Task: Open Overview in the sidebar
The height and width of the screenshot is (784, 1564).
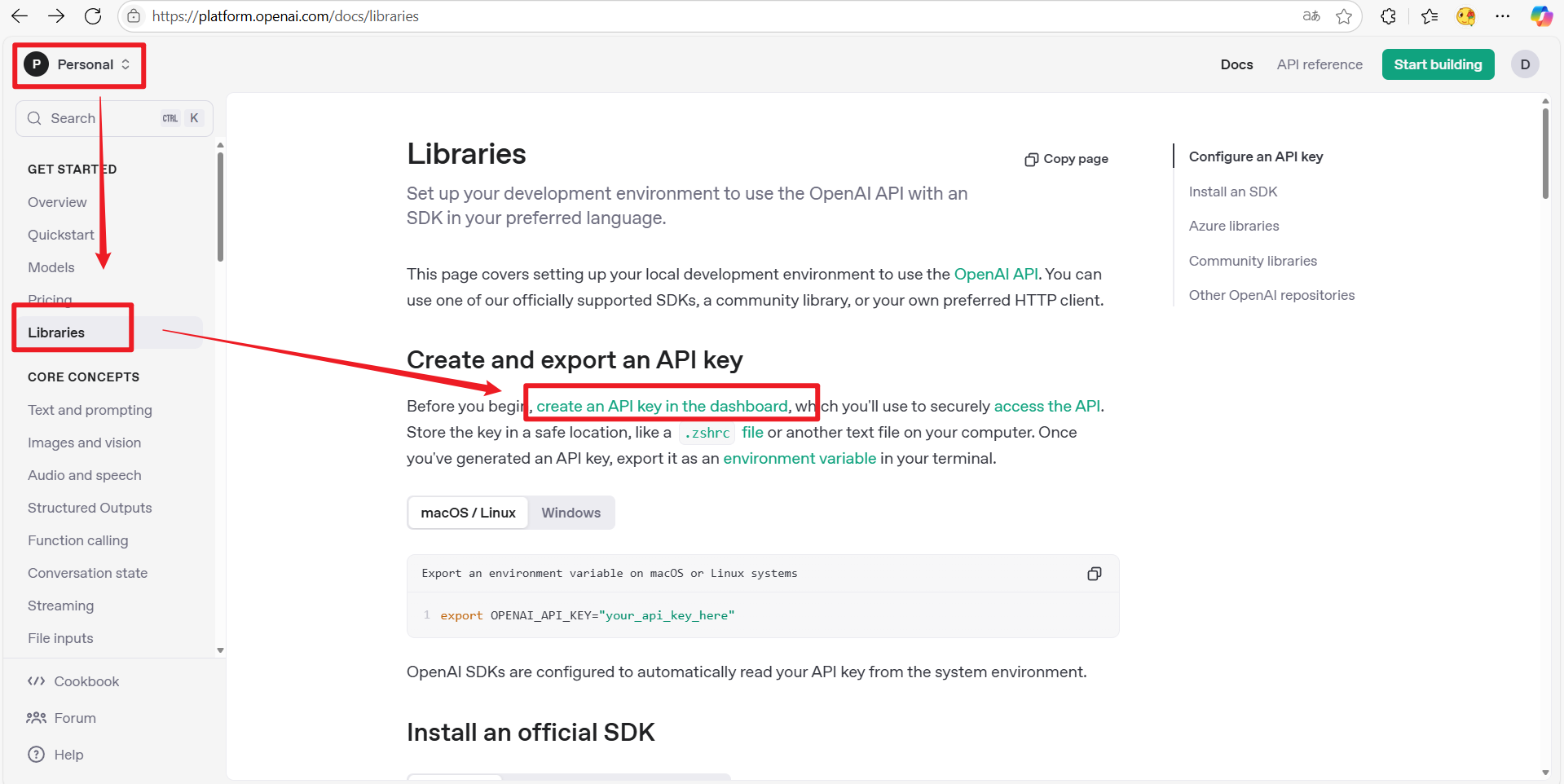Action: click(x=57, y=202)
